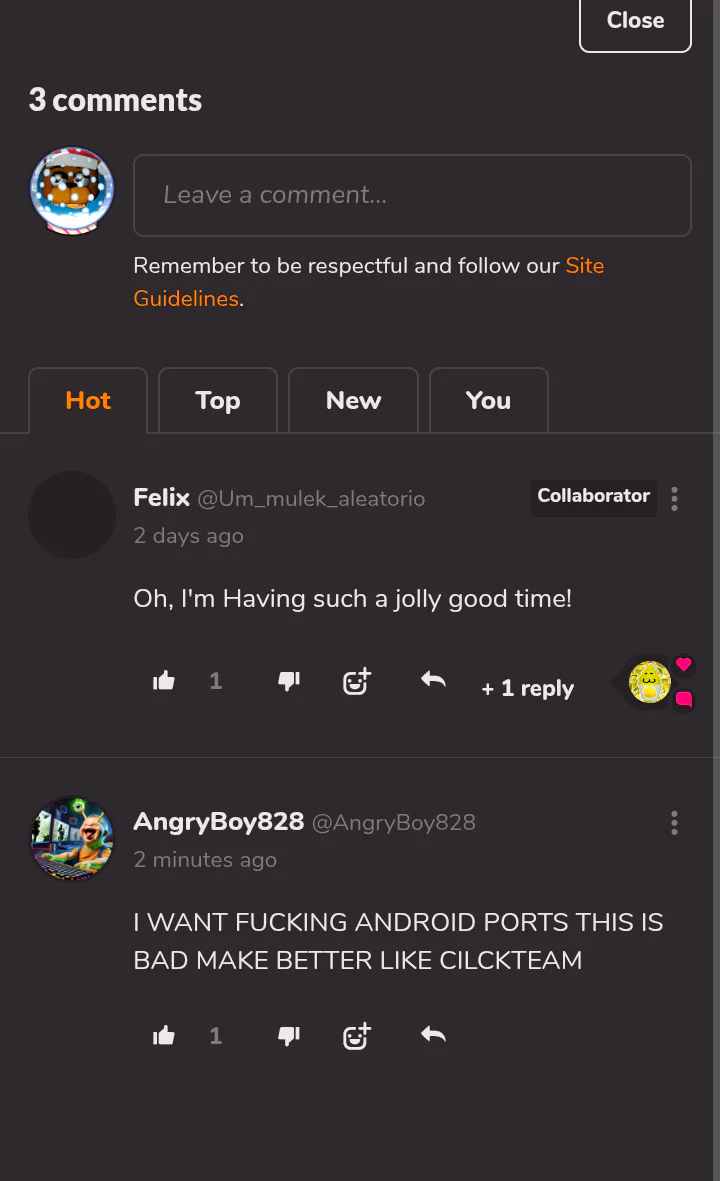Open more options for Felix's comment
This screenshot has height=1181, width=720.
[x=675, y=499]
